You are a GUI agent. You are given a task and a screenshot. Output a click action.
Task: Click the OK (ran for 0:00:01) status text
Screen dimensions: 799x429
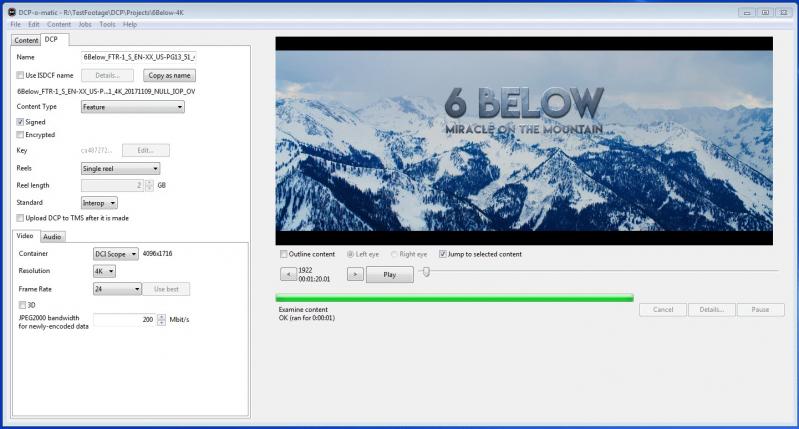(307, 318)
